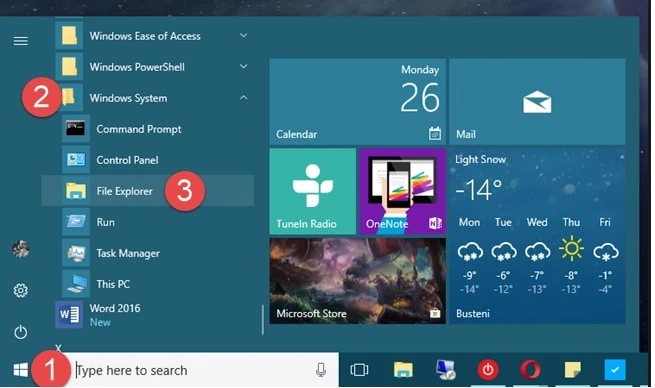Open the TuneIn Radio tile
Viewport: 655px width, 388px height.
313,191
